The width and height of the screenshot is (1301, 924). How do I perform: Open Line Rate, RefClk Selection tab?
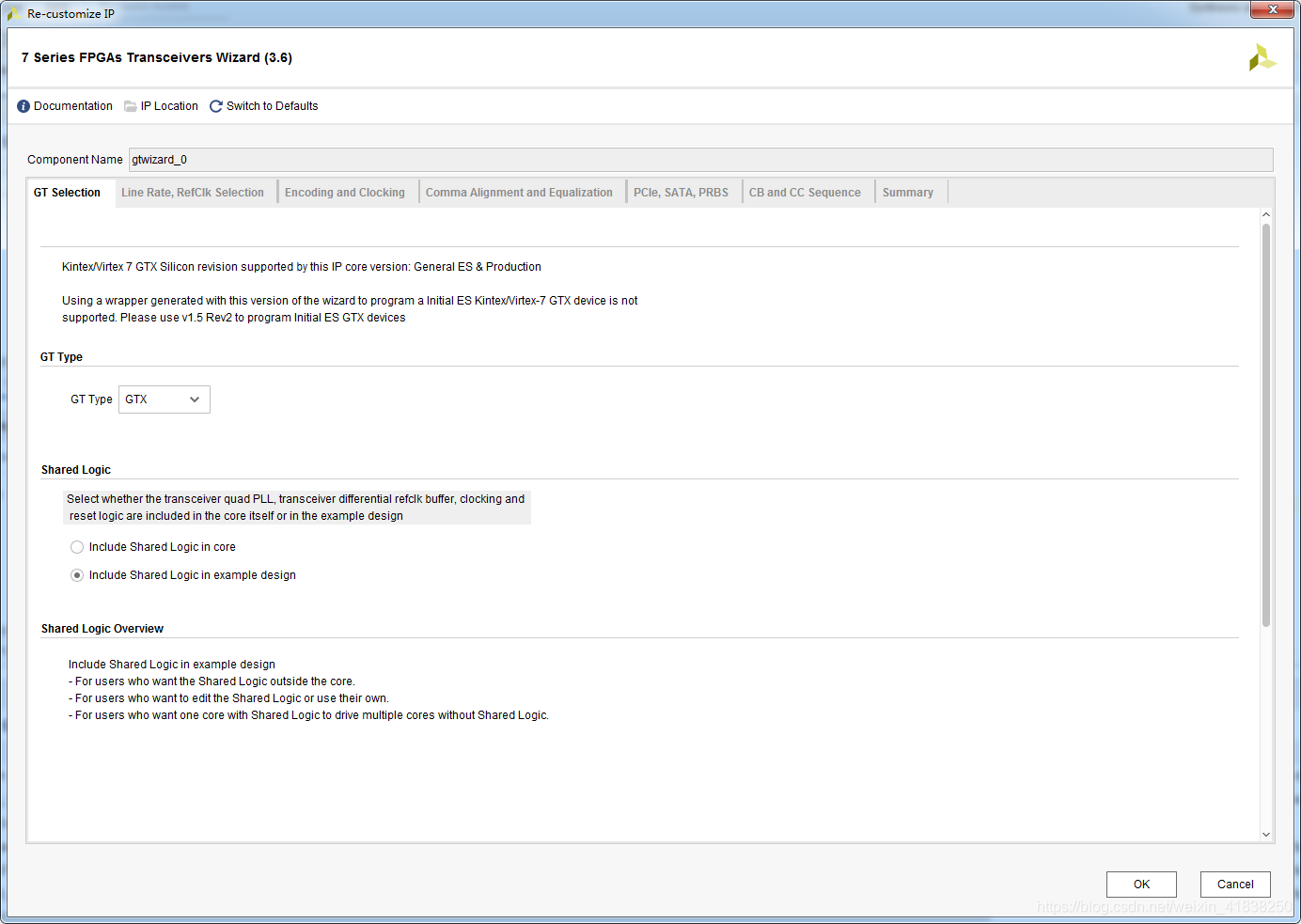(193, 193)
